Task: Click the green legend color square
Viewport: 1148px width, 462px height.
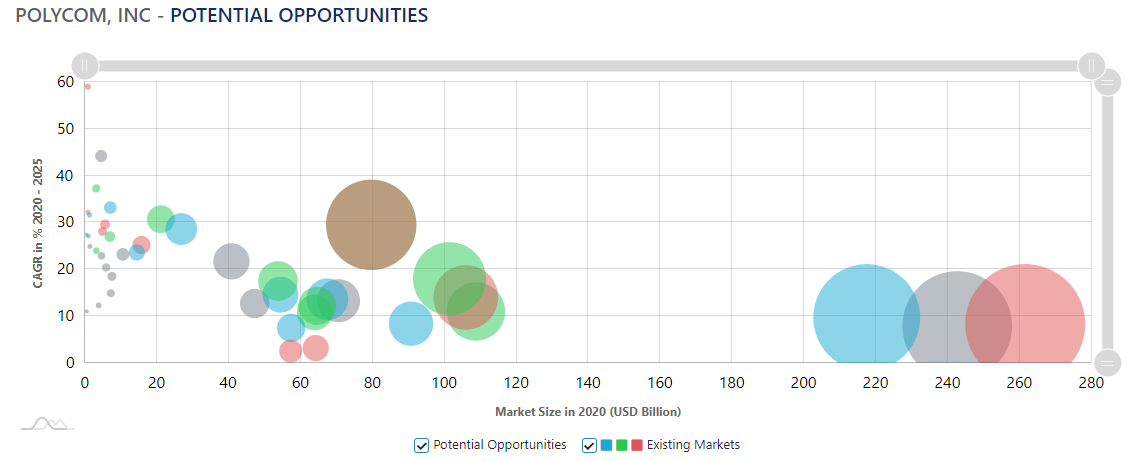Action: pyautogui.click(x=622, y=445)
